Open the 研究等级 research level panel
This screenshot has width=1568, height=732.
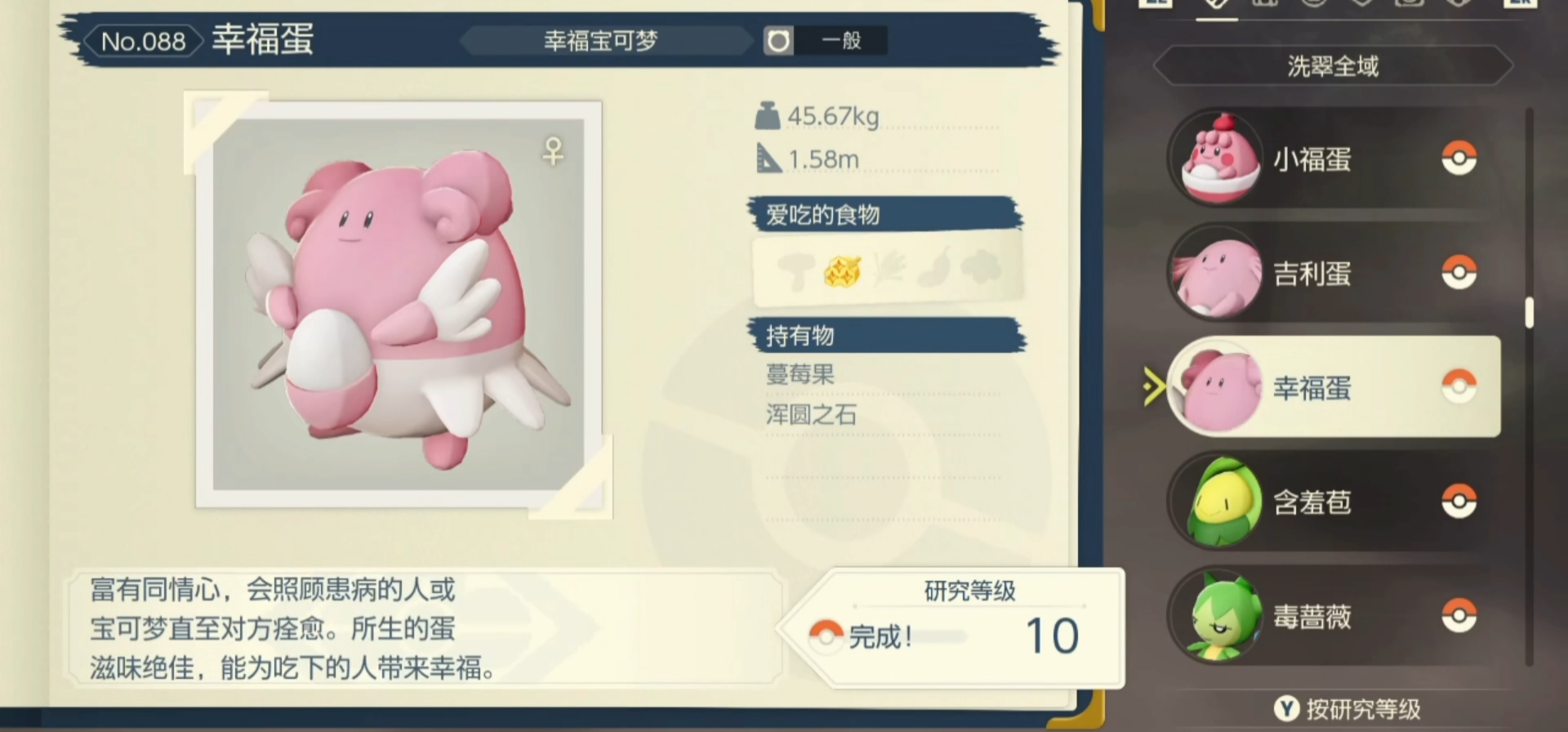(951, 627)
